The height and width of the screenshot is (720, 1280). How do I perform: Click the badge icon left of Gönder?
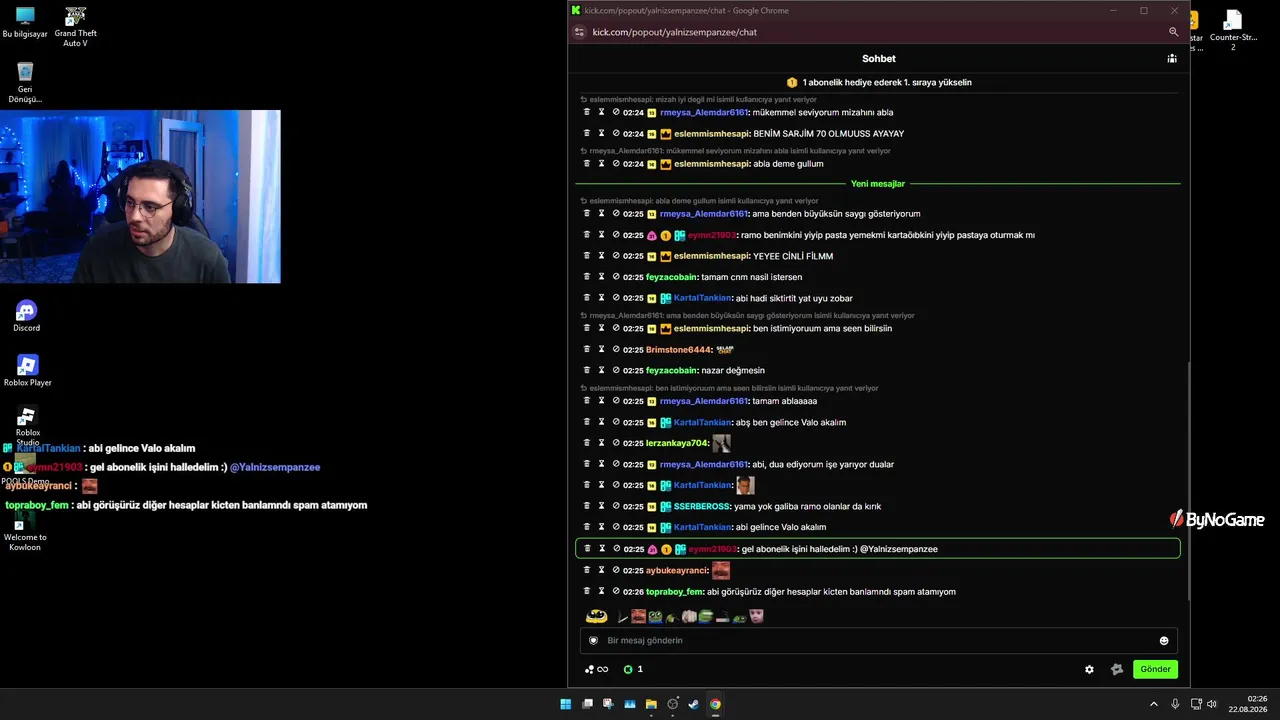click(1117, 670)
